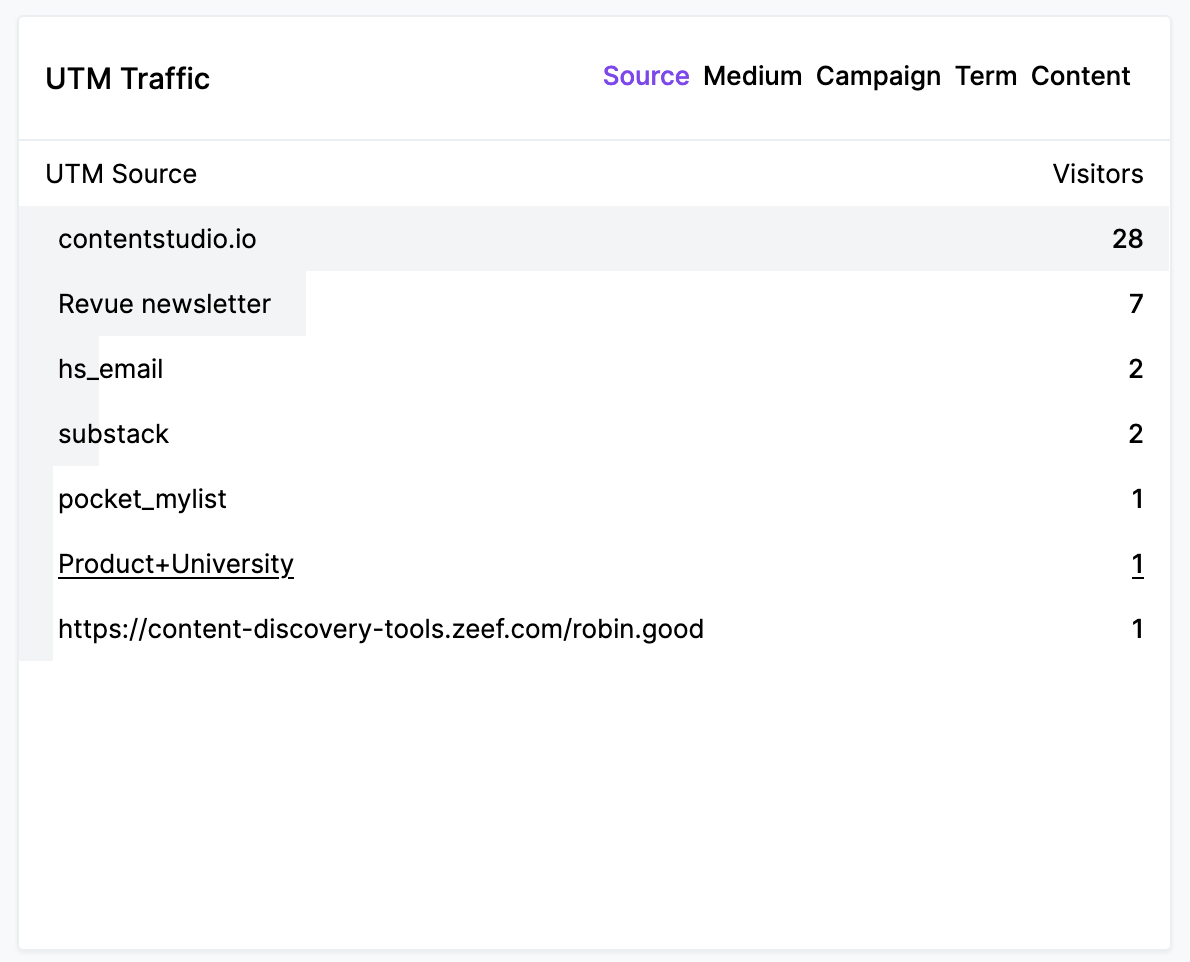This screenshot has height=962, width=1190.
Task: Click the visitor count 28
Action: [1127, 239]
